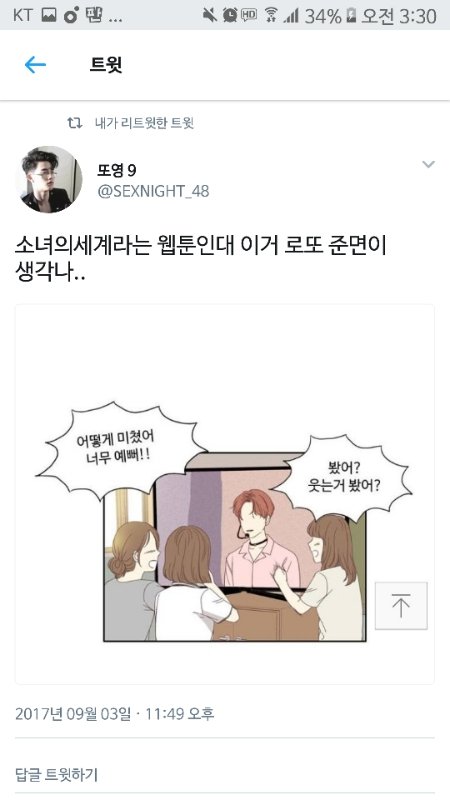Click the retweet icon above the tweet
Screen dimensions: 450x800
coord(75,123)
